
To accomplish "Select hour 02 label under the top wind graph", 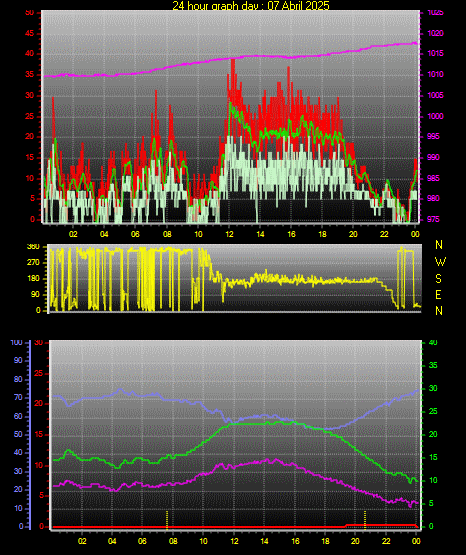I will [x=73, y=234].
